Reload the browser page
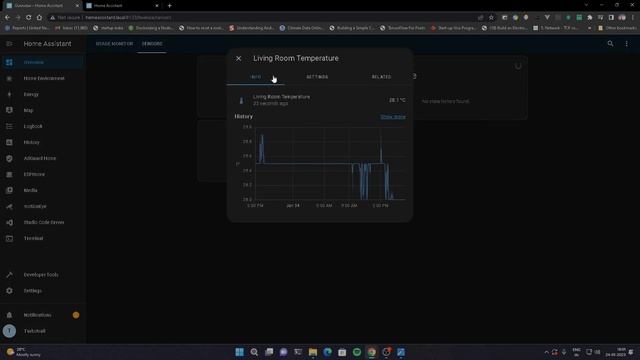The width and height of the screenshot is (640, 360). (28, 18)
